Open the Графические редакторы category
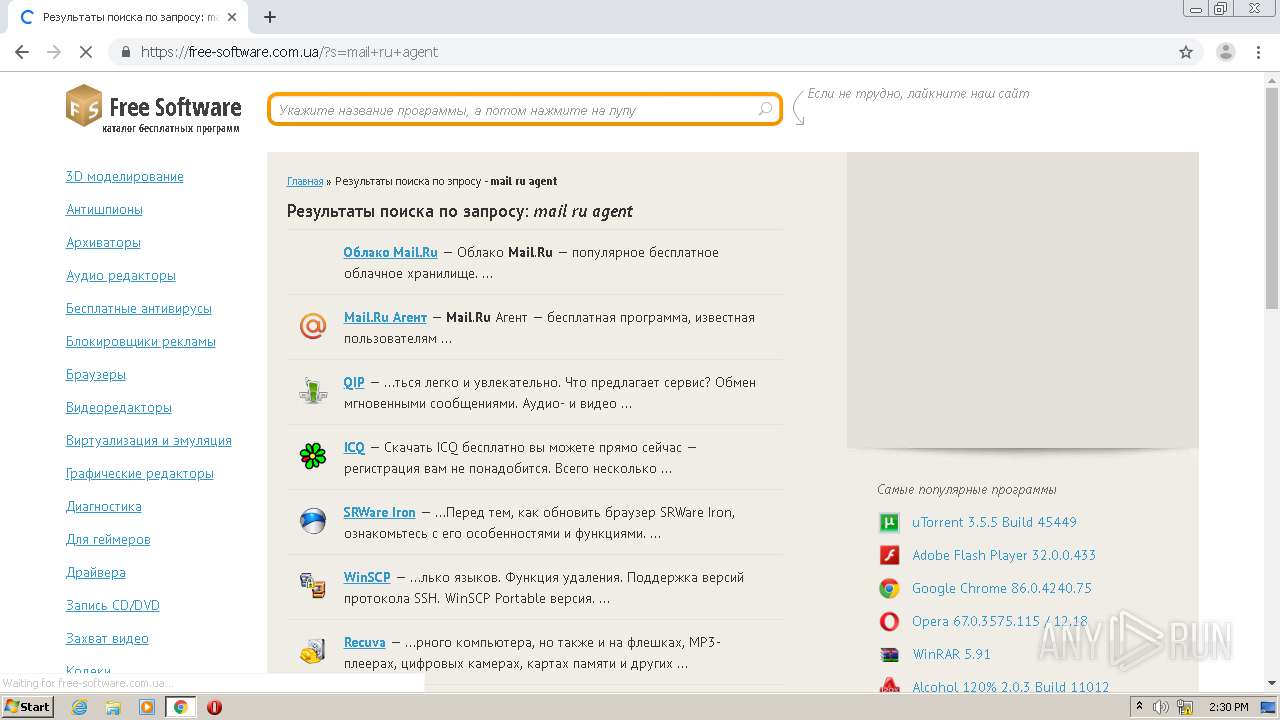 click(x=140, y=473)
